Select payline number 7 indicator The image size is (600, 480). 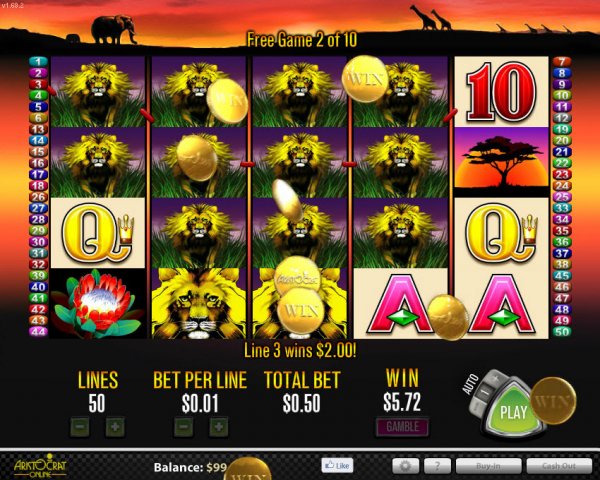coord(562,61)
